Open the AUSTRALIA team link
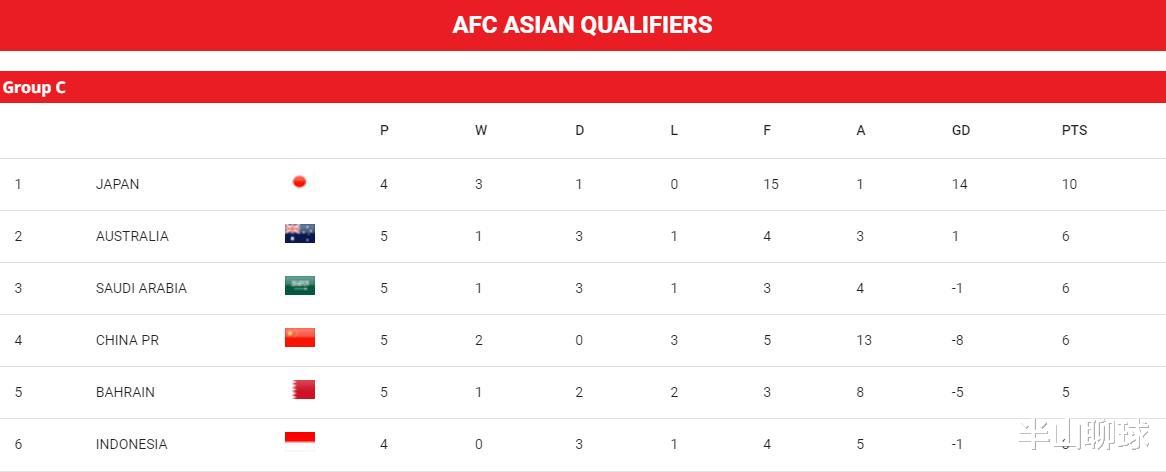 [132, 236]
